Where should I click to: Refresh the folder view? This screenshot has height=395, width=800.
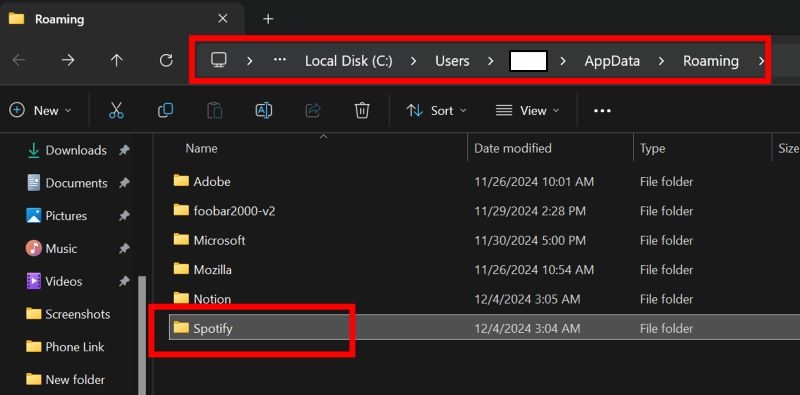coord(166,61)
